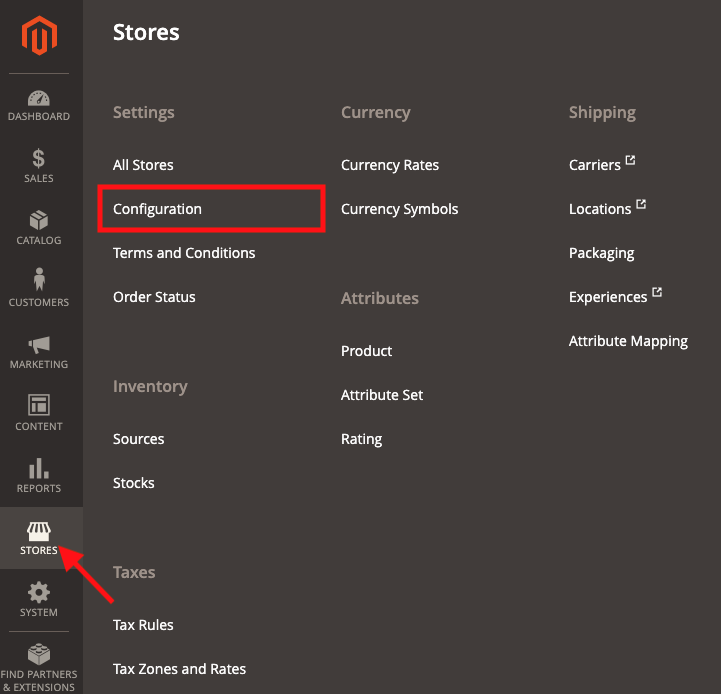Open All Stores menu item
This screenshot has width=721, height=694.
[143, 165]
